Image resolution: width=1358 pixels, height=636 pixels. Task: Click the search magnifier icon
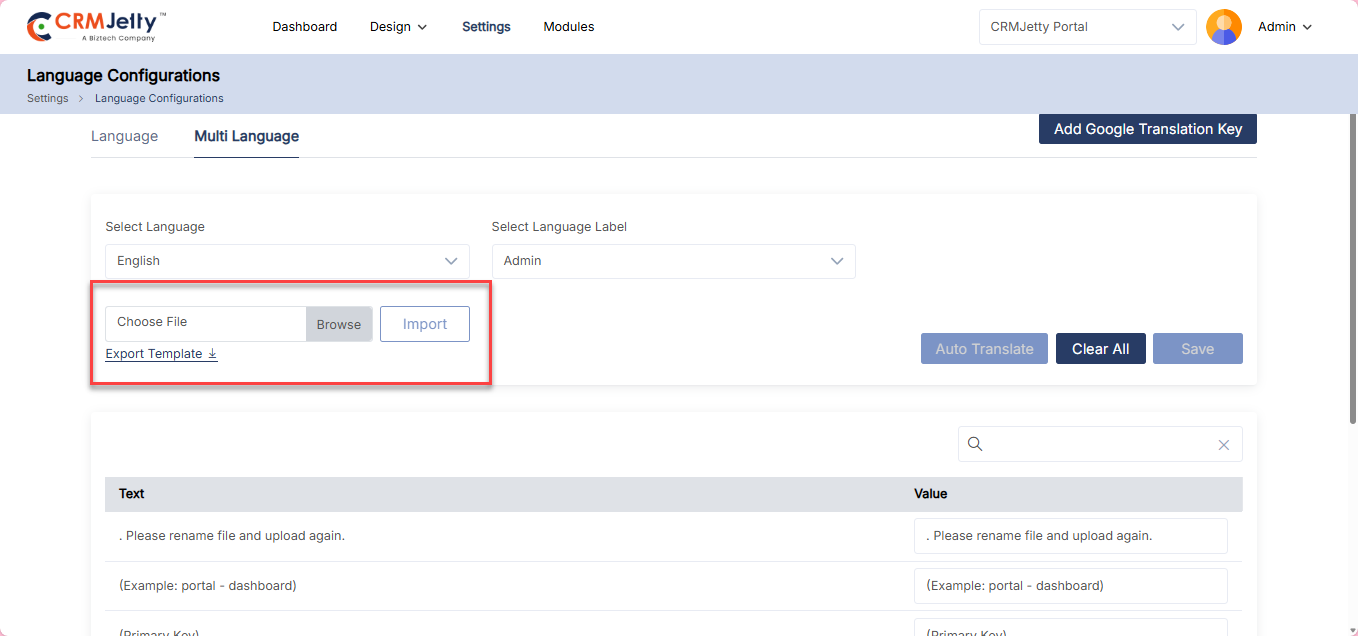pos(976,445)
